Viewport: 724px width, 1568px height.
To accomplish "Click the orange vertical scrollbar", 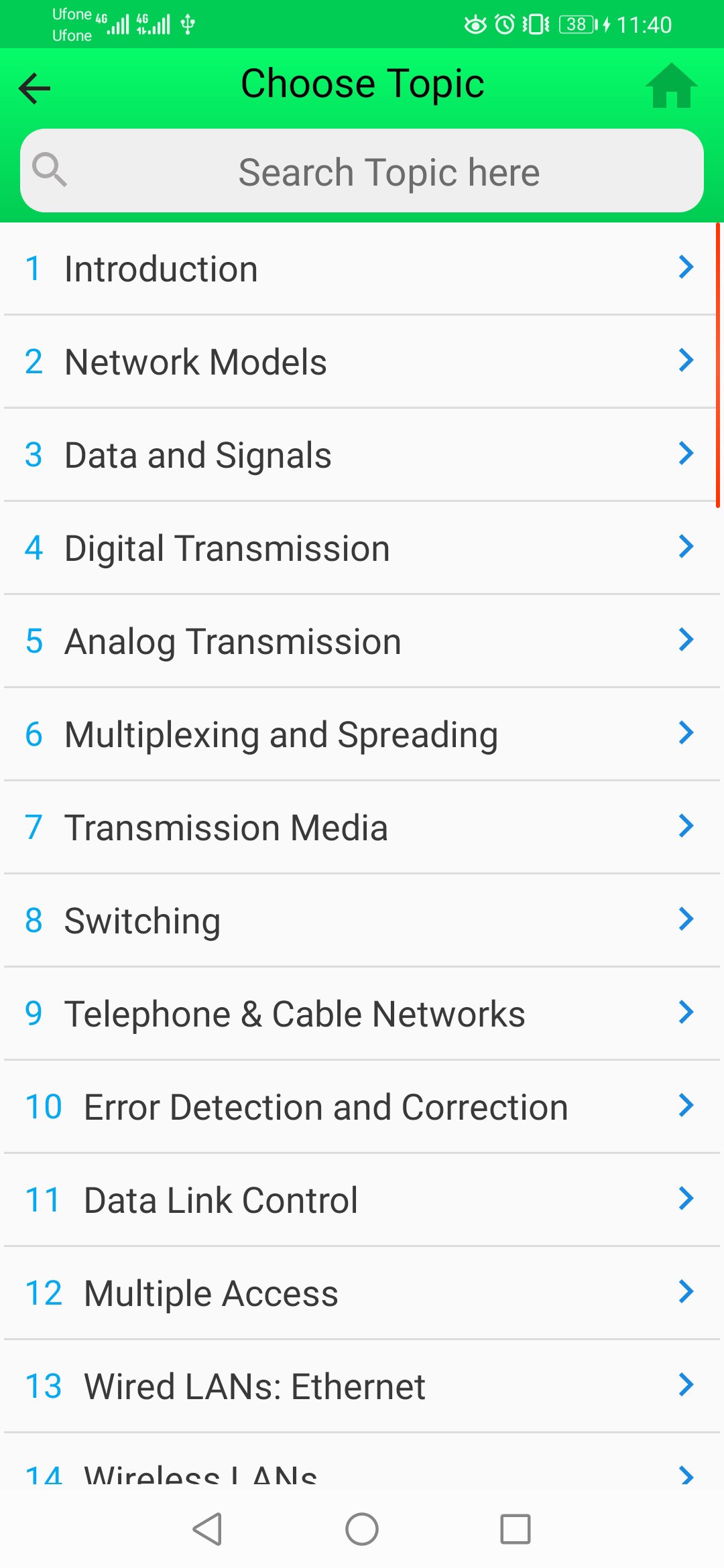I will point(718,366).
